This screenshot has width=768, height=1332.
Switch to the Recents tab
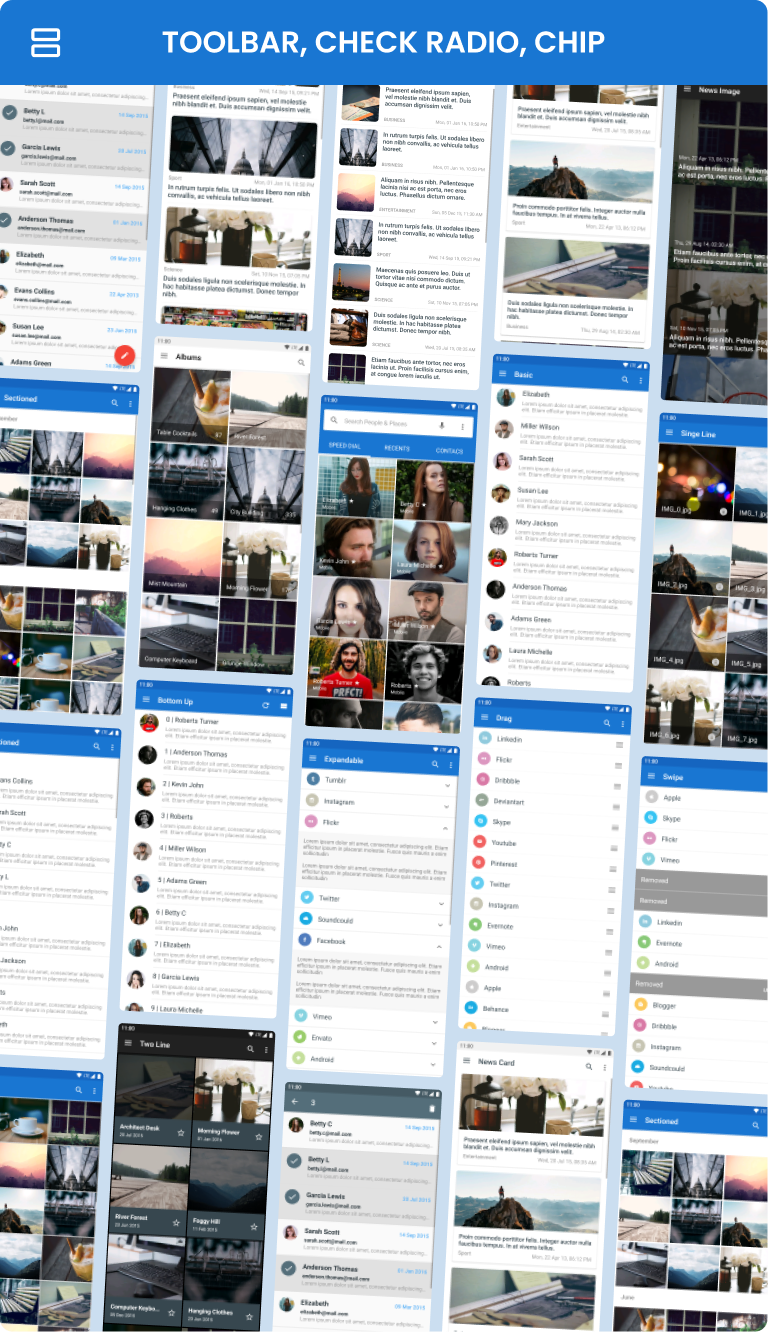click(x=397, y=450)
